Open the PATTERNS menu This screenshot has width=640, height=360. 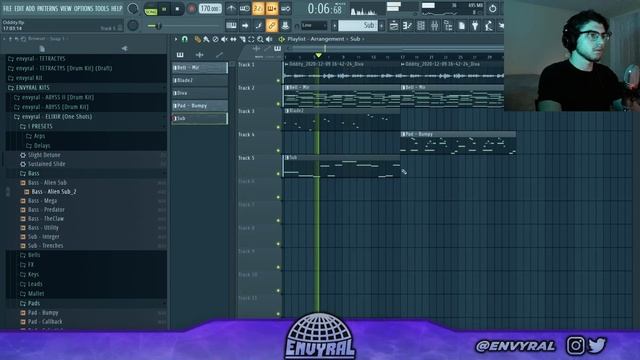tap(48, 9)
